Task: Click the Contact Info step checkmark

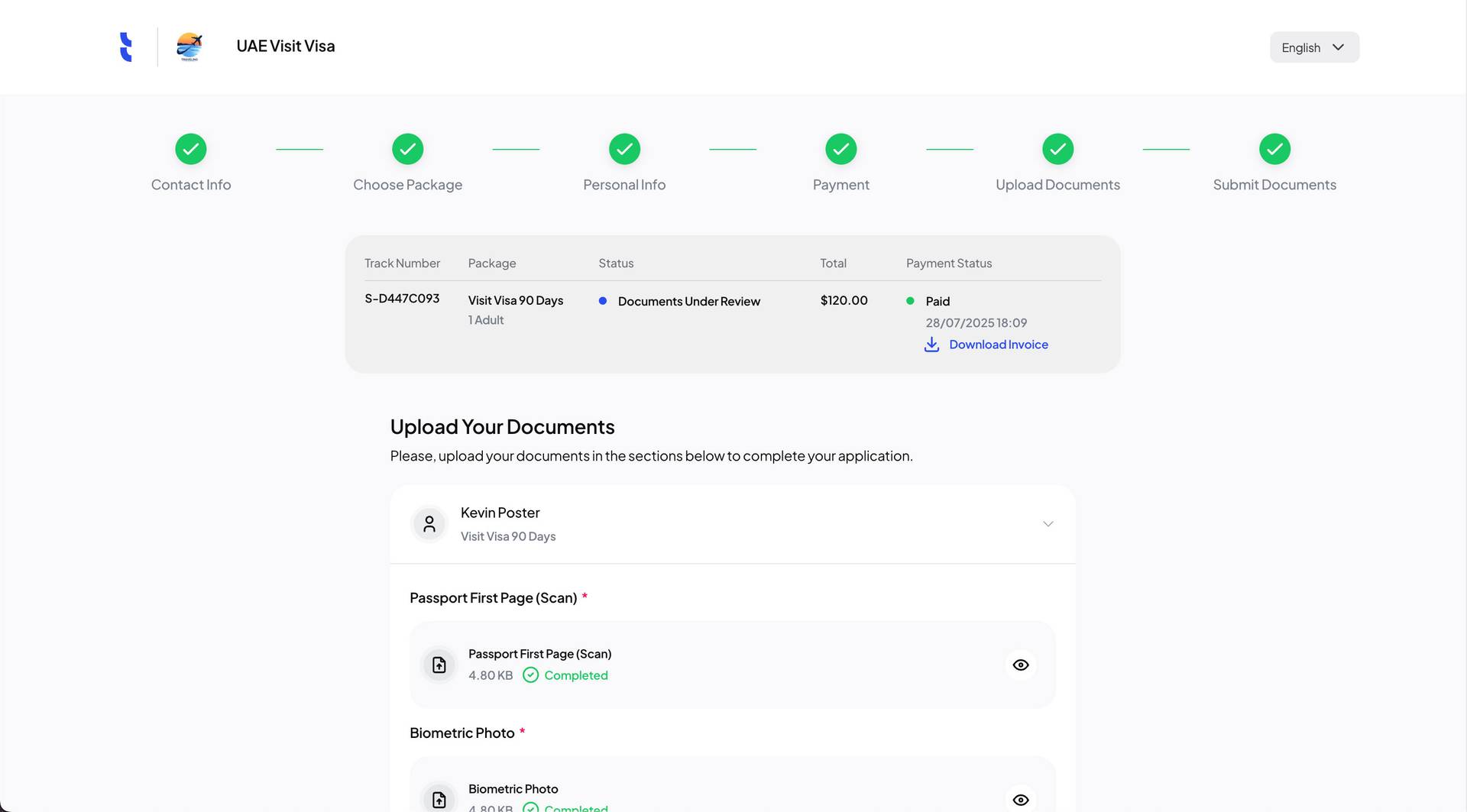Action: (191, 149)
